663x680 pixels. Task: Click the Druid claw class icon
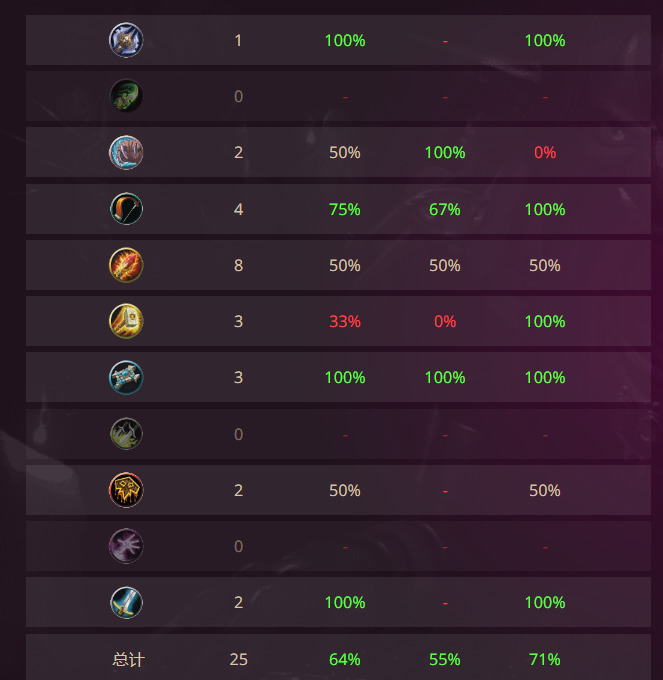pos(126,153)
